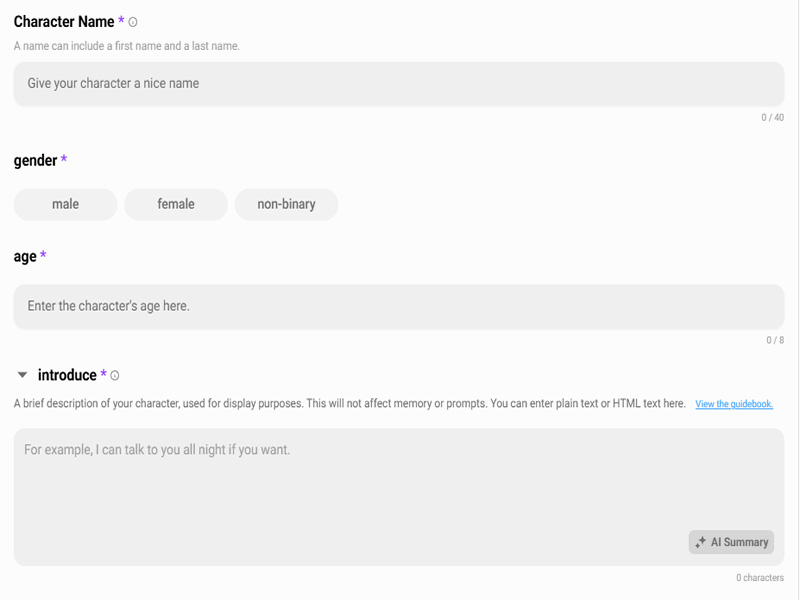Generate an AI Summary
This screenshot has height=600, width=800.
(731, 542)
